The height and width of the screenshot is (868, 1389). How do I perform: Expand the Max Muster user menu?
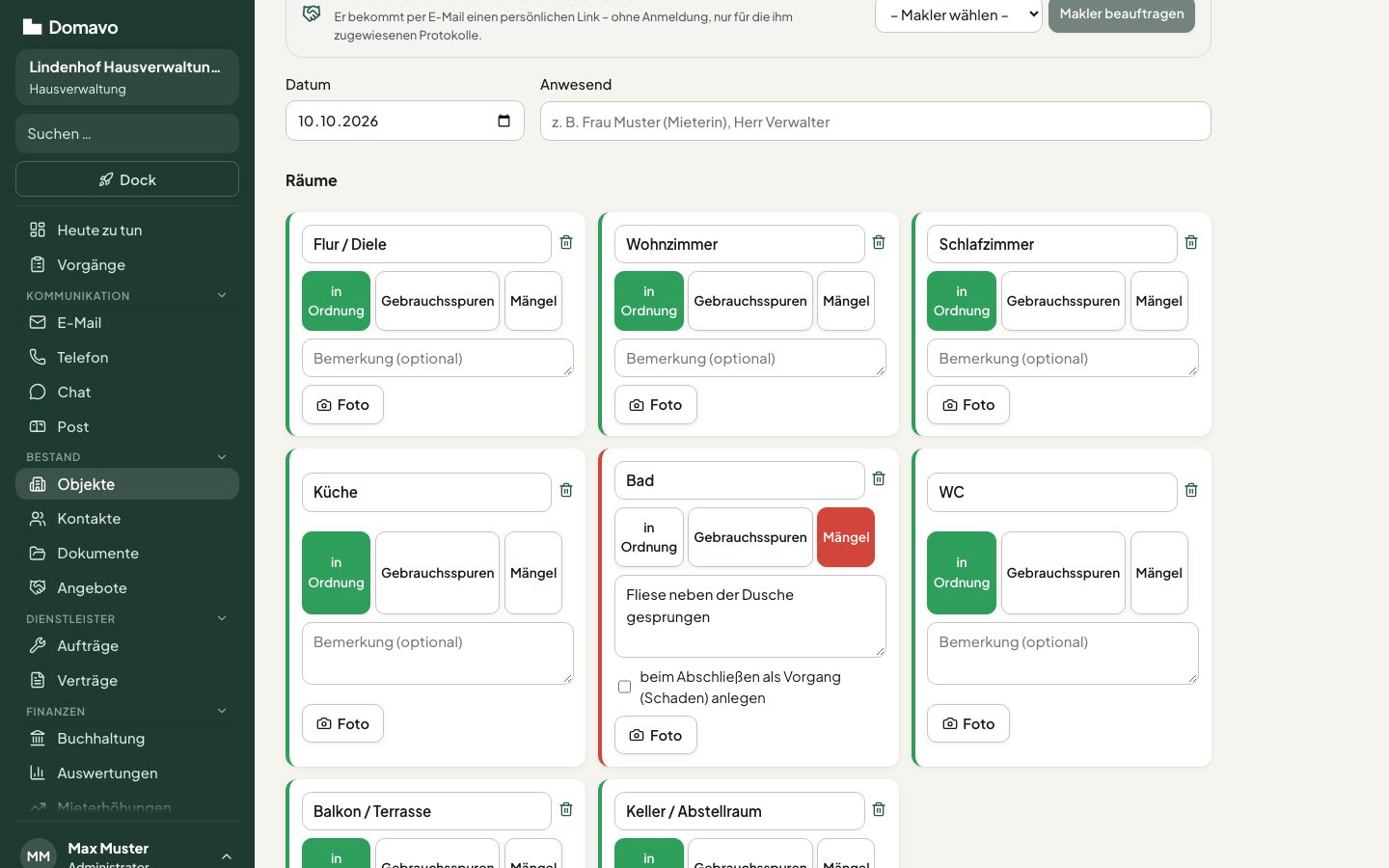(127, 854)
